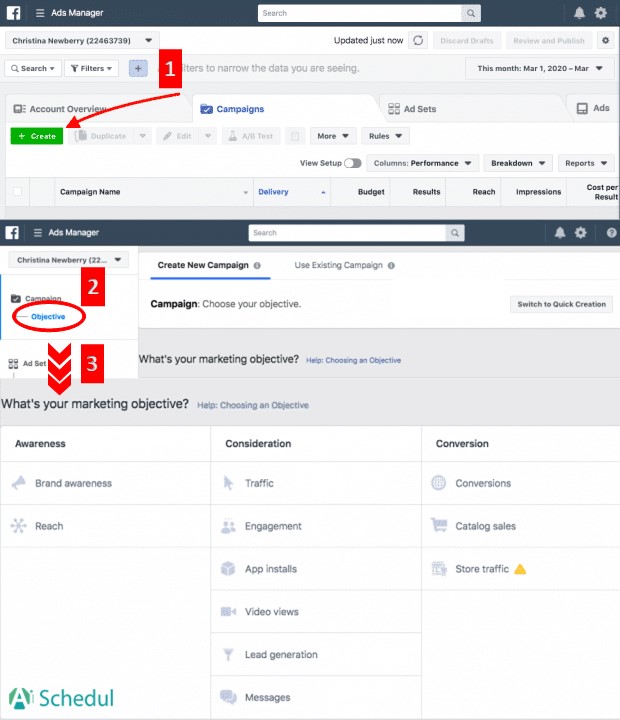Open the upper Help: Choosing an Objective link
Screen dimensions: 620x720
[353, 360]
